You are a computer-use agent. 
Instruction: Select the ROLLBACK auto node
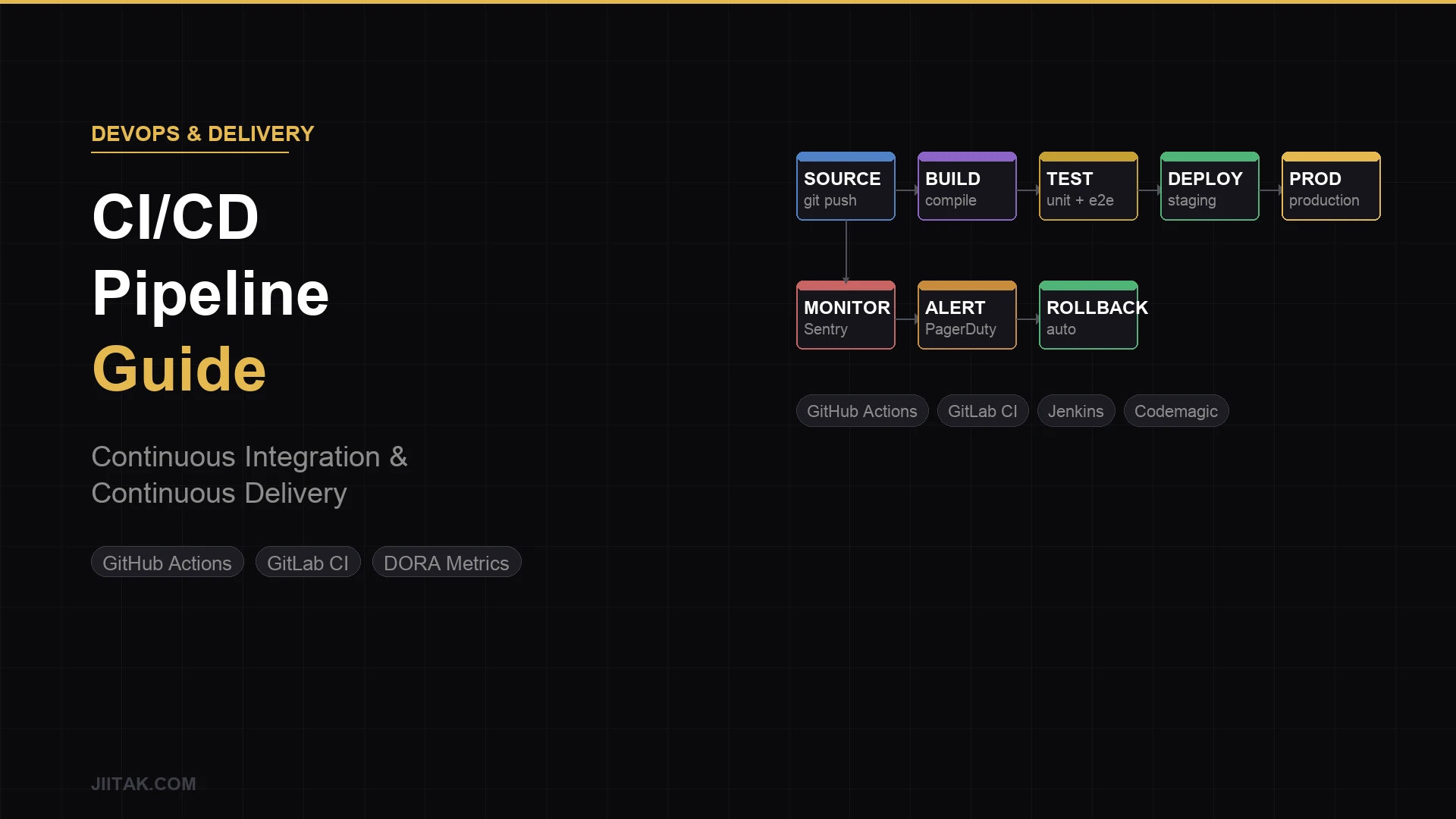coord(1088,315)
